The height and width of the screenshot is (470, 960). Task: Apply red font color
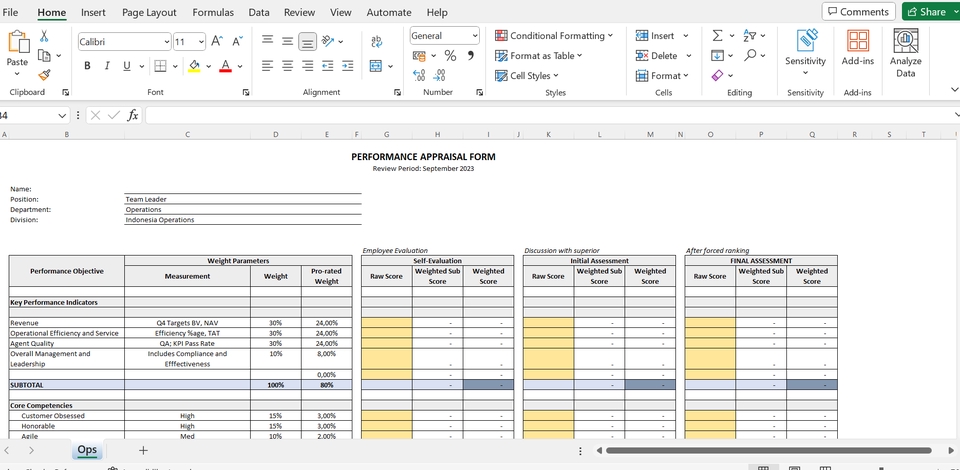(225, 65)
